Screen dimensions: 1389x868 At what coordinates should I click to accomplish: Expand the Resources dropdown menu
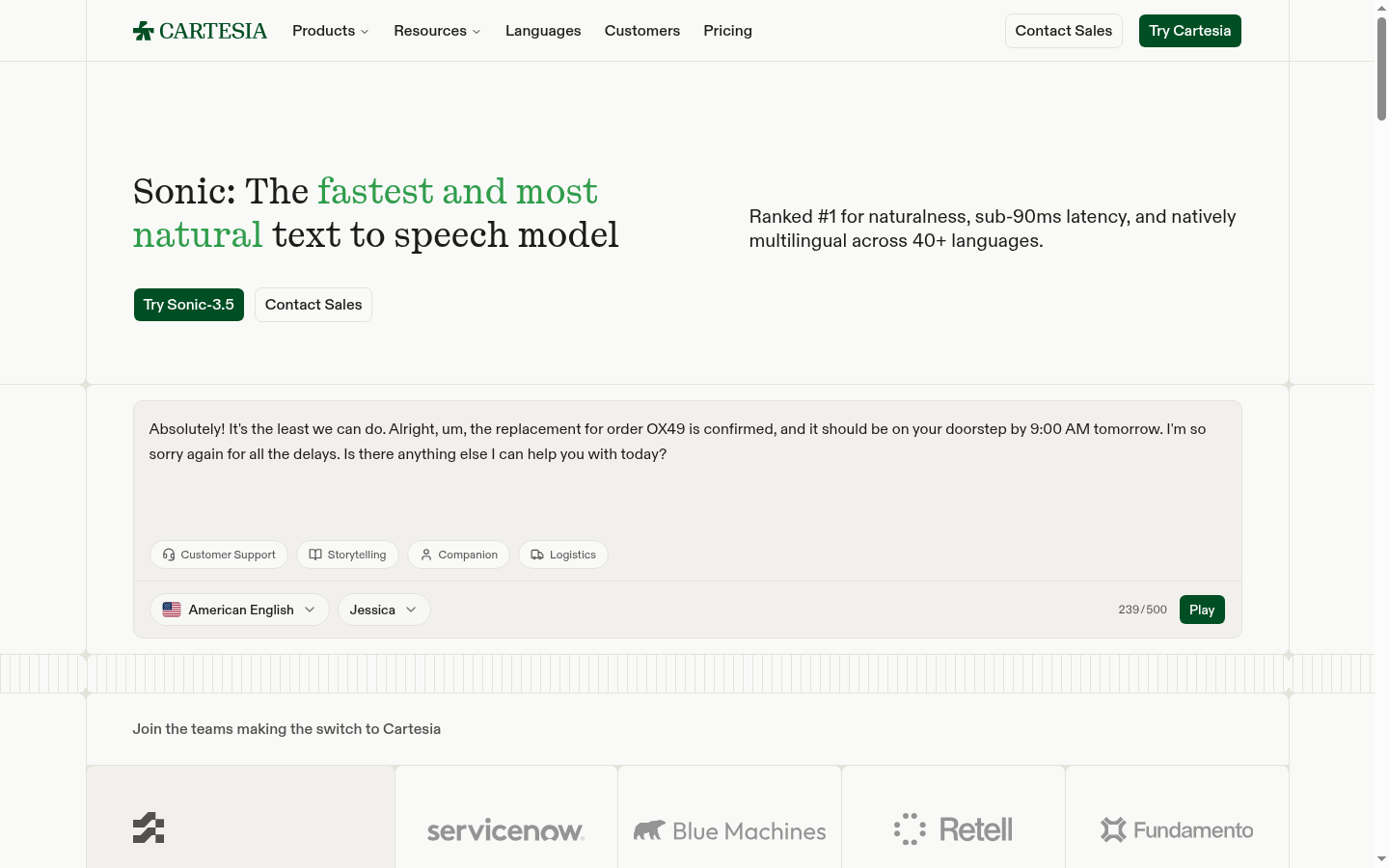pos(437,31)
